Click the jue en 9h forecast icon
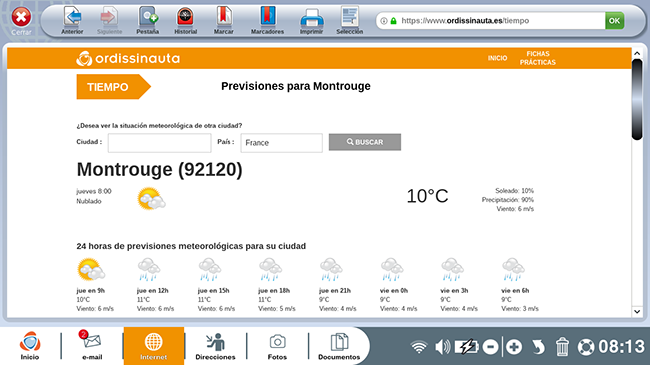This screenshot has width=650, height=365. tap(91, 269)
